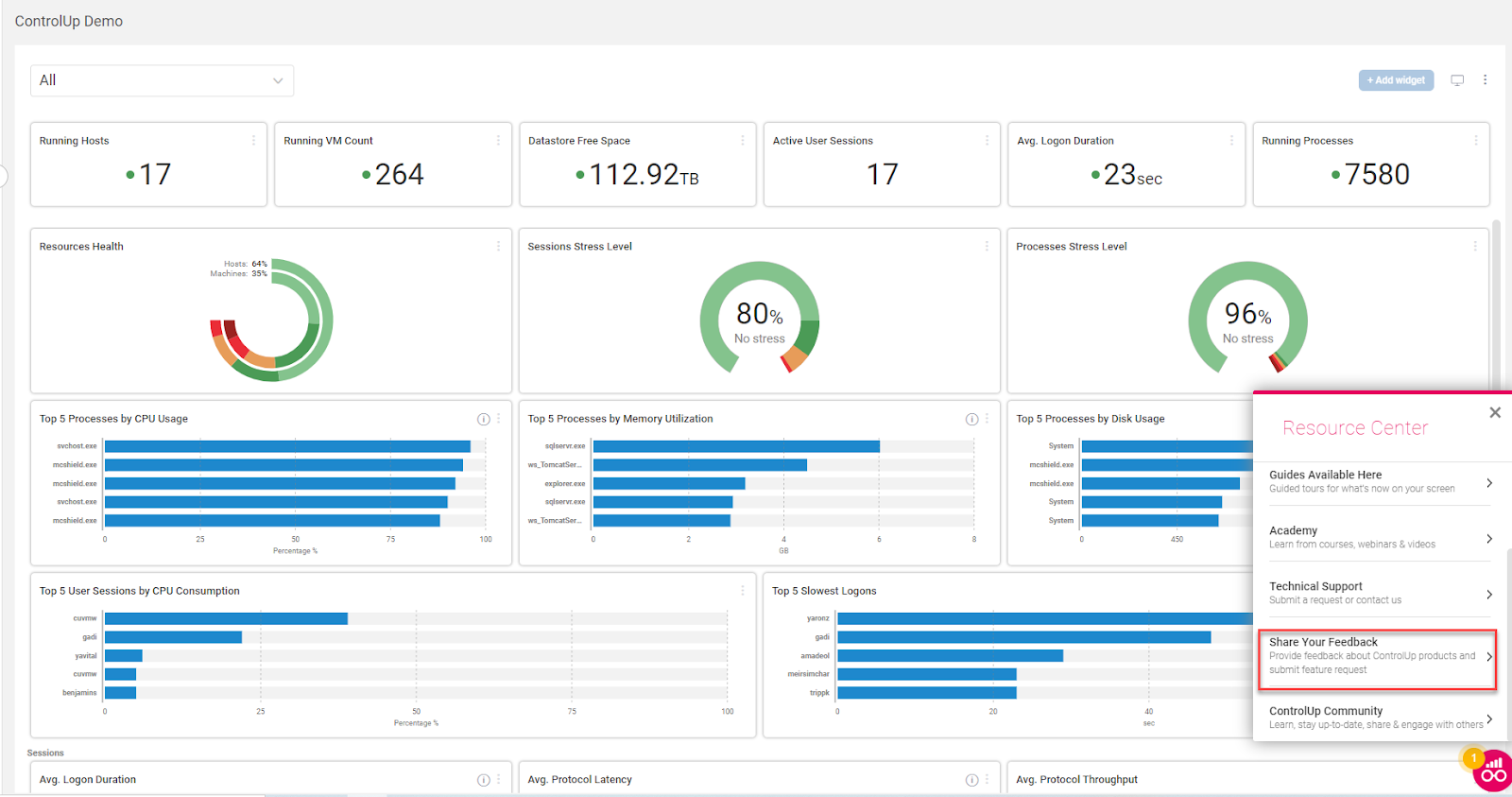Click the sqlservr.exe top memory bar
The image size is (1512, 797).
click(736, 446)
